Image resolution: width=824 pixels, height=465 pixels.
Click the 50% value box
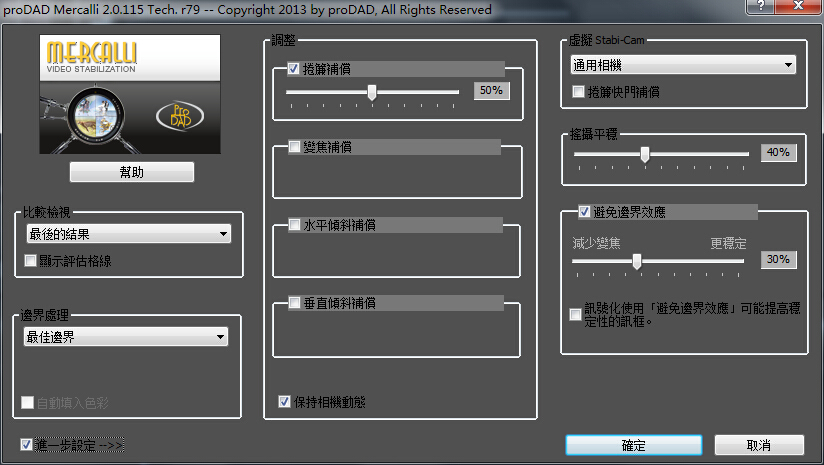(491, 90)
